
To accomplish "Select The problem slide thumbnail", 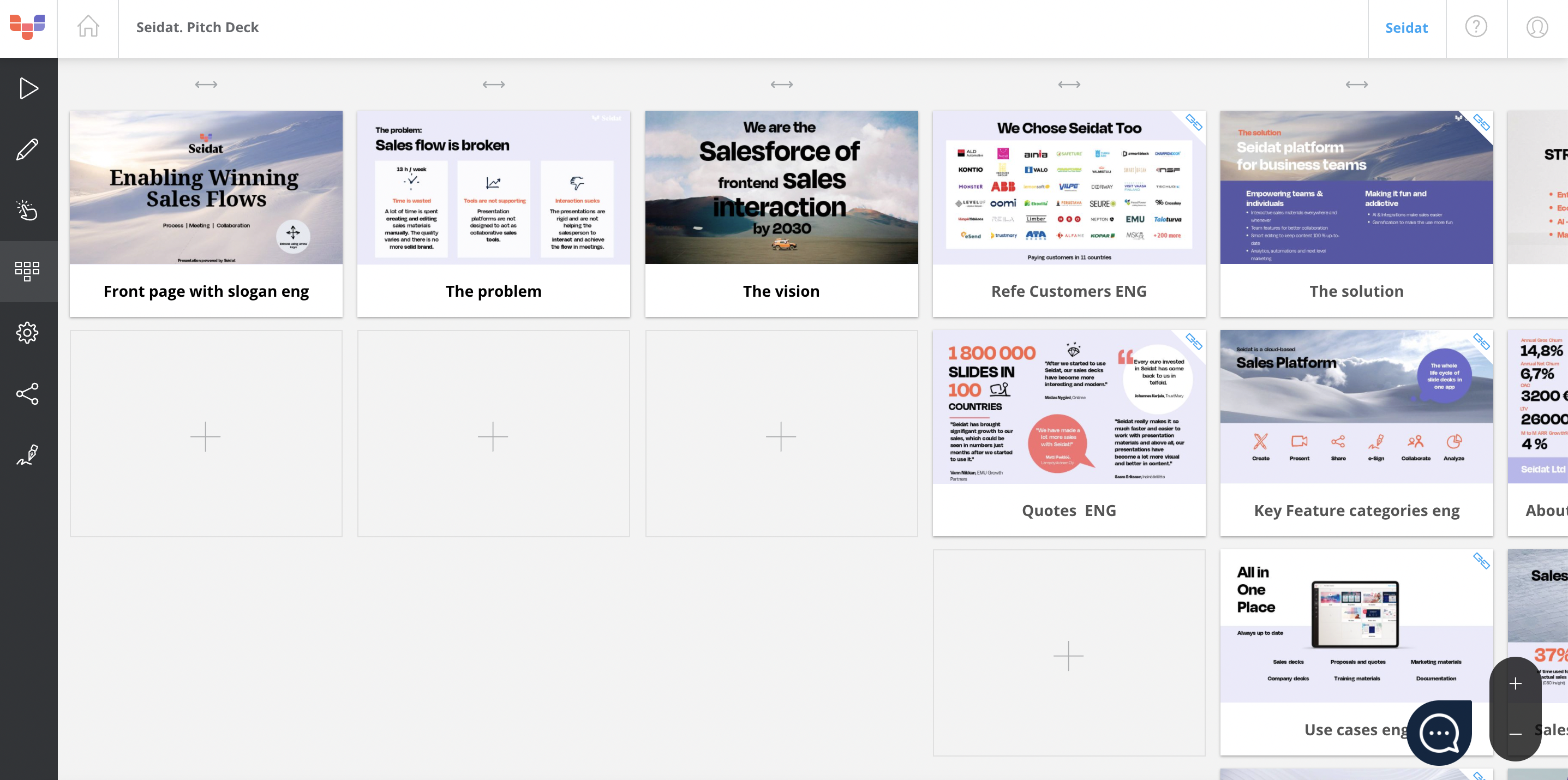I will [494, 188].
